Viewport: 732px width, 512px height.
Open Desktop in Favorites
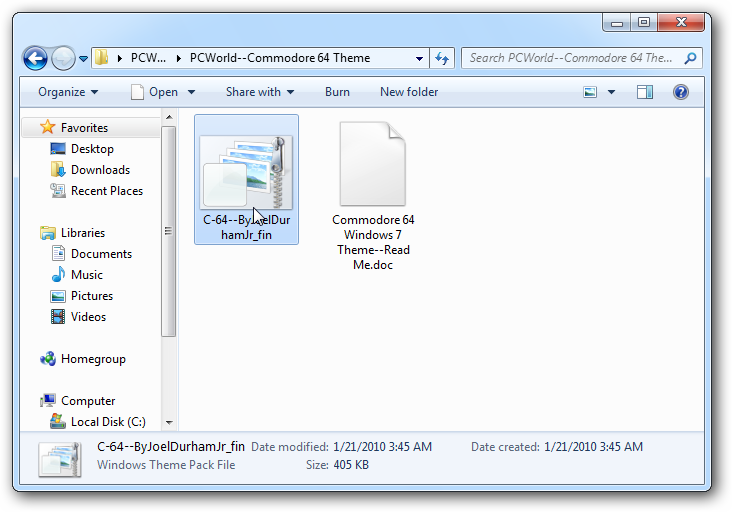[x=92, y=148]
